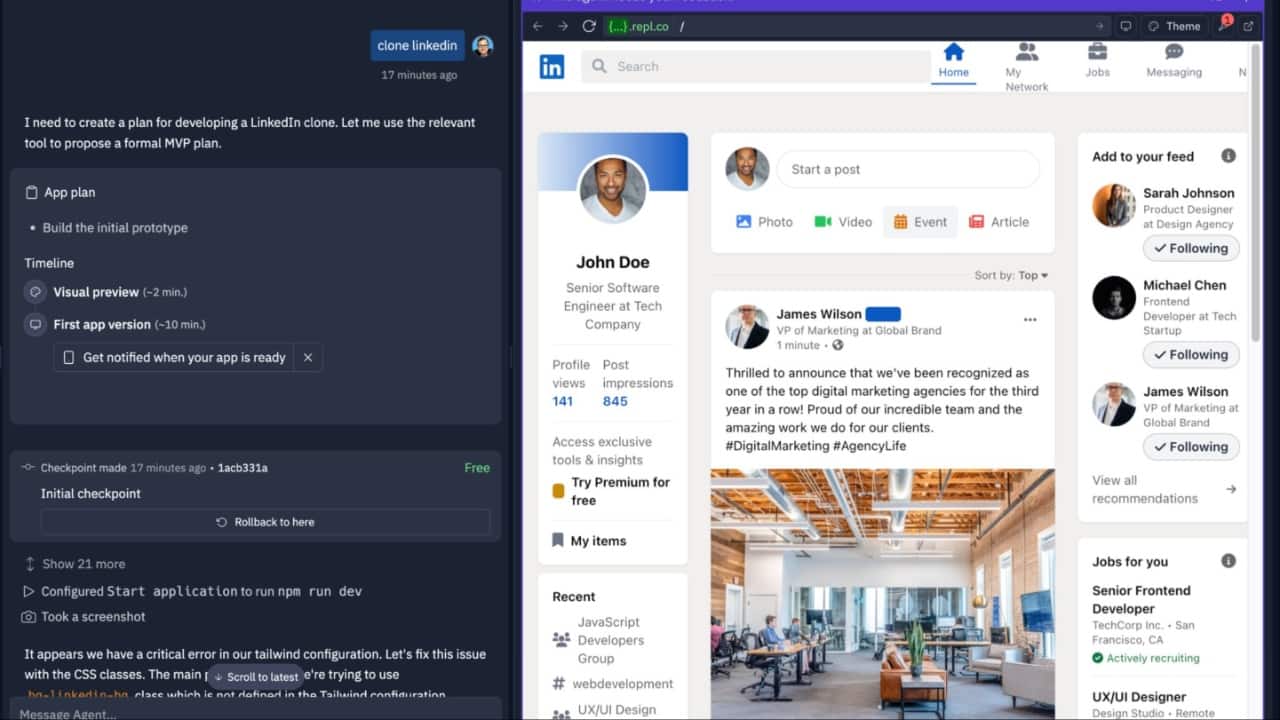
Task: Click the Configured Start application entry
Action: click(193, 591)
